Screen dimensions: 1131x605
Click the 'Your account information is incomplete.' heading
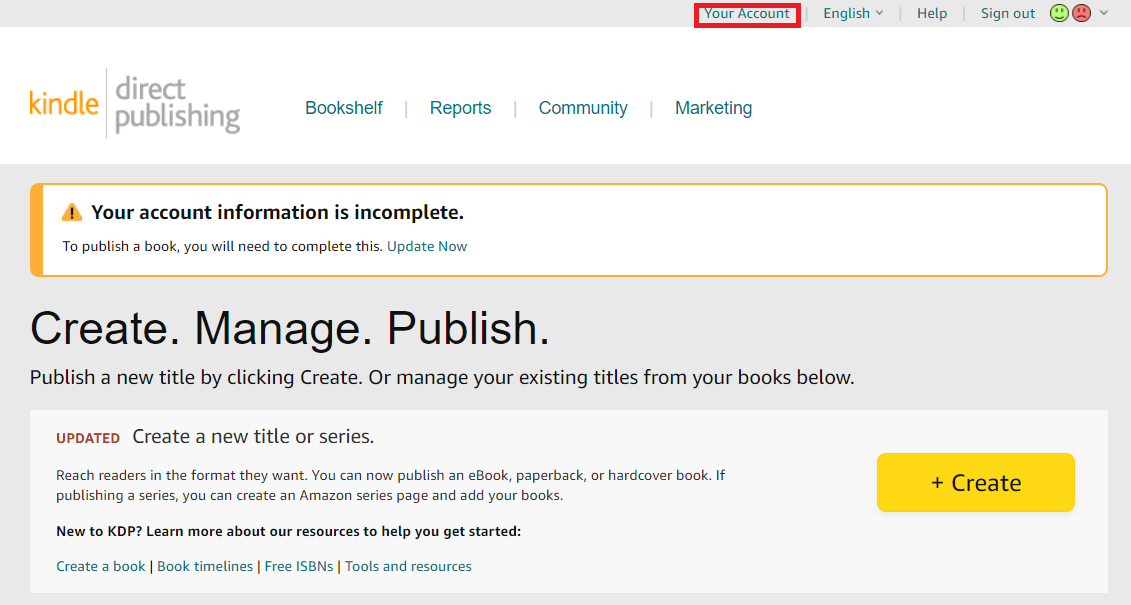click(x=278, y=213)
